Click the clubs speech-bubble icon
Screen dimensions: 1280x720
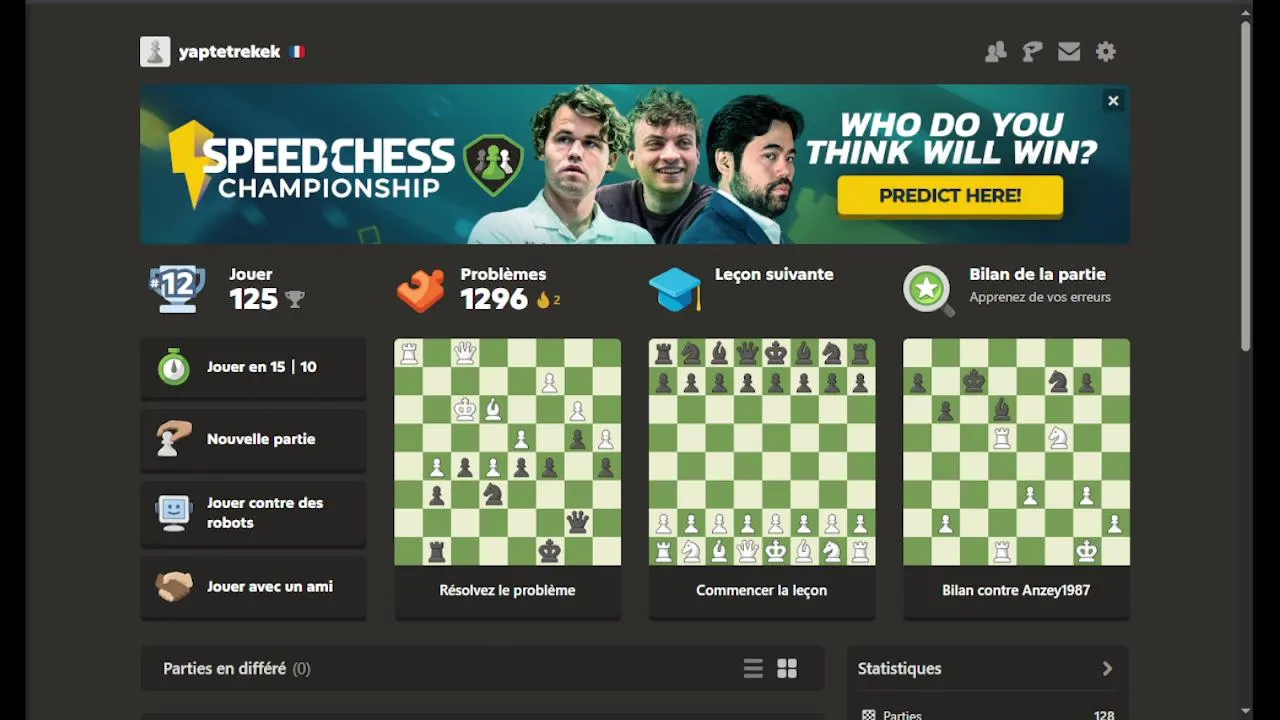1032,52
